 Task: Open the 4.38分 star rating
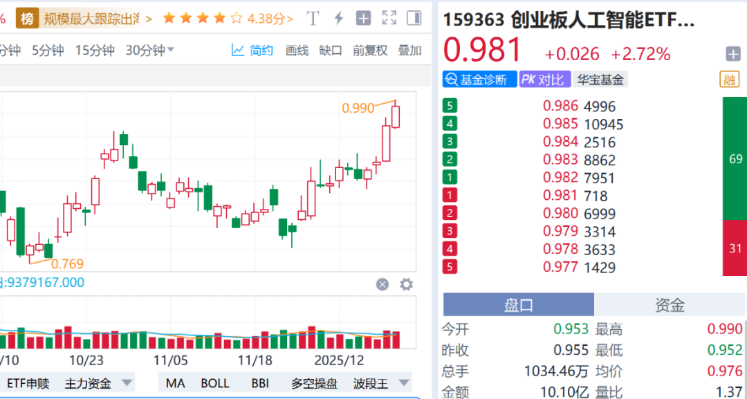point(228,19)
